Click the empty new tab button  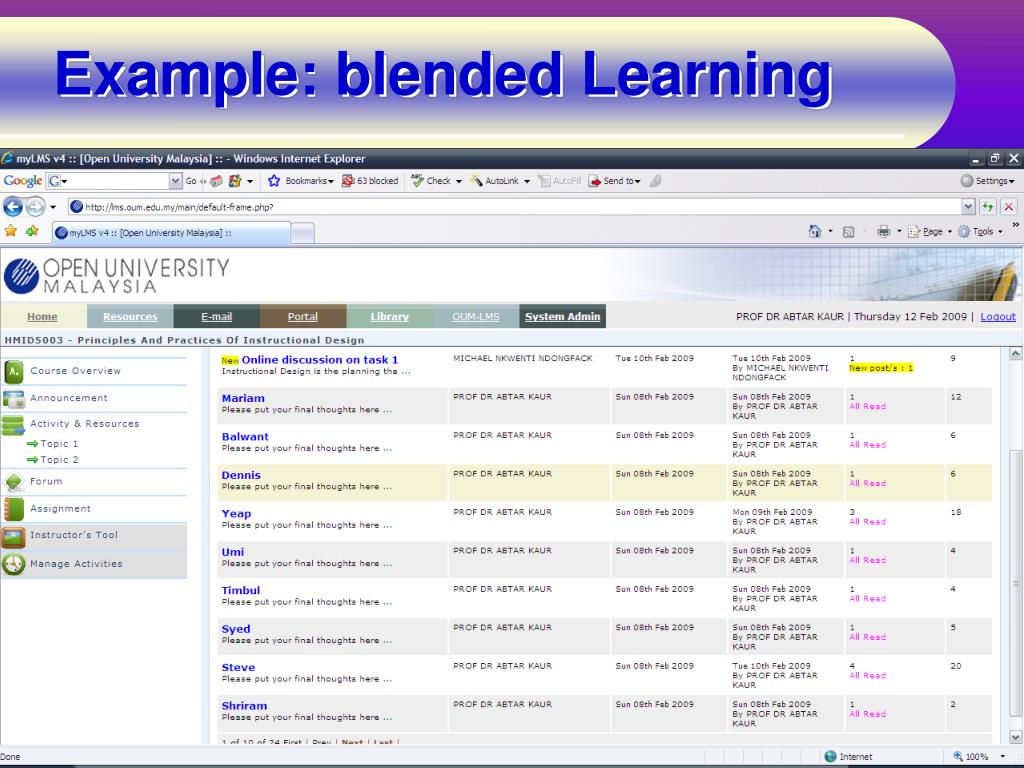(302, 232)
